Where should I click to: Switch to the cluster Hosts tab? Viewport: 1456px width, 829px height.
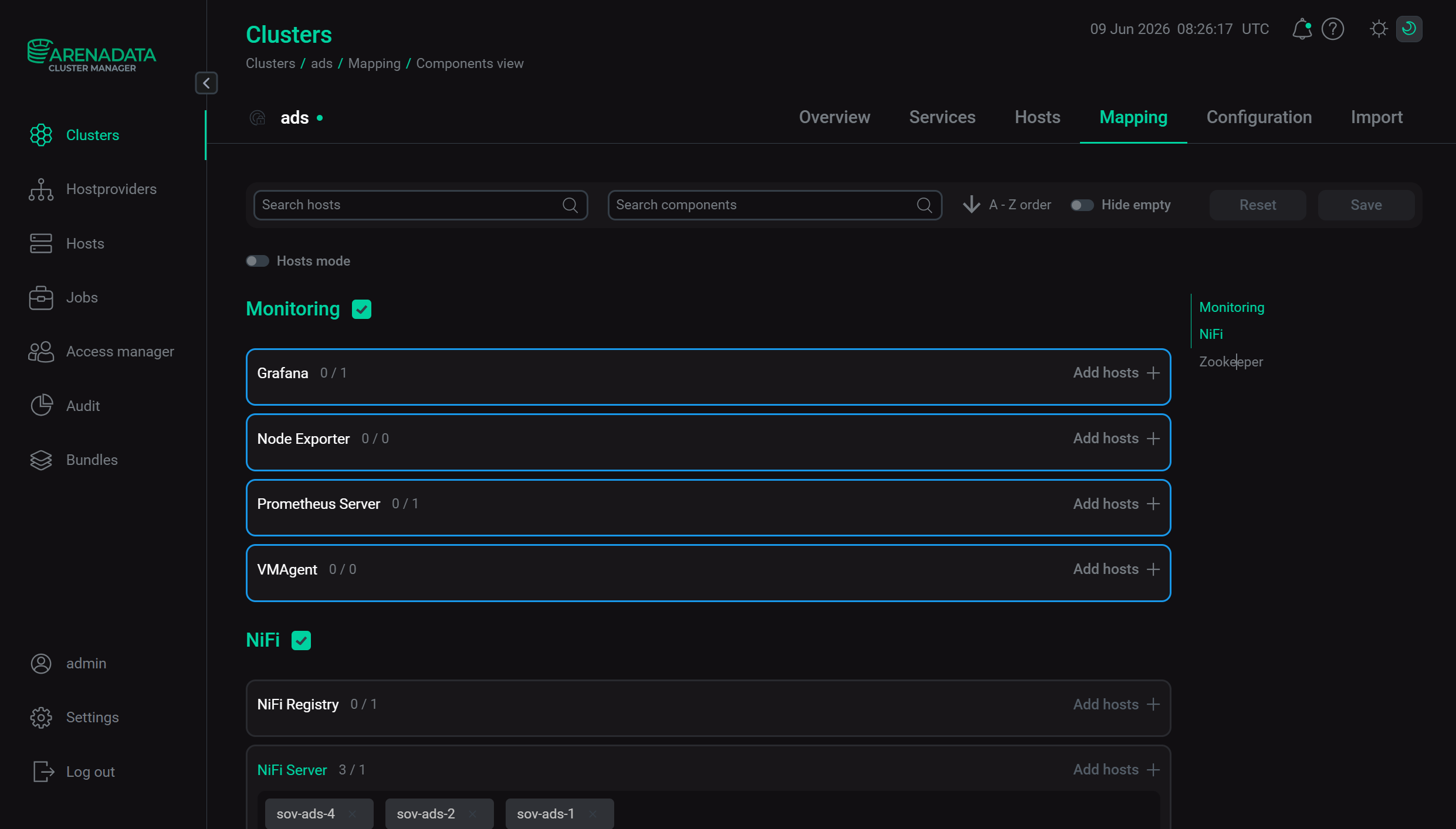tap(1037, 117)
